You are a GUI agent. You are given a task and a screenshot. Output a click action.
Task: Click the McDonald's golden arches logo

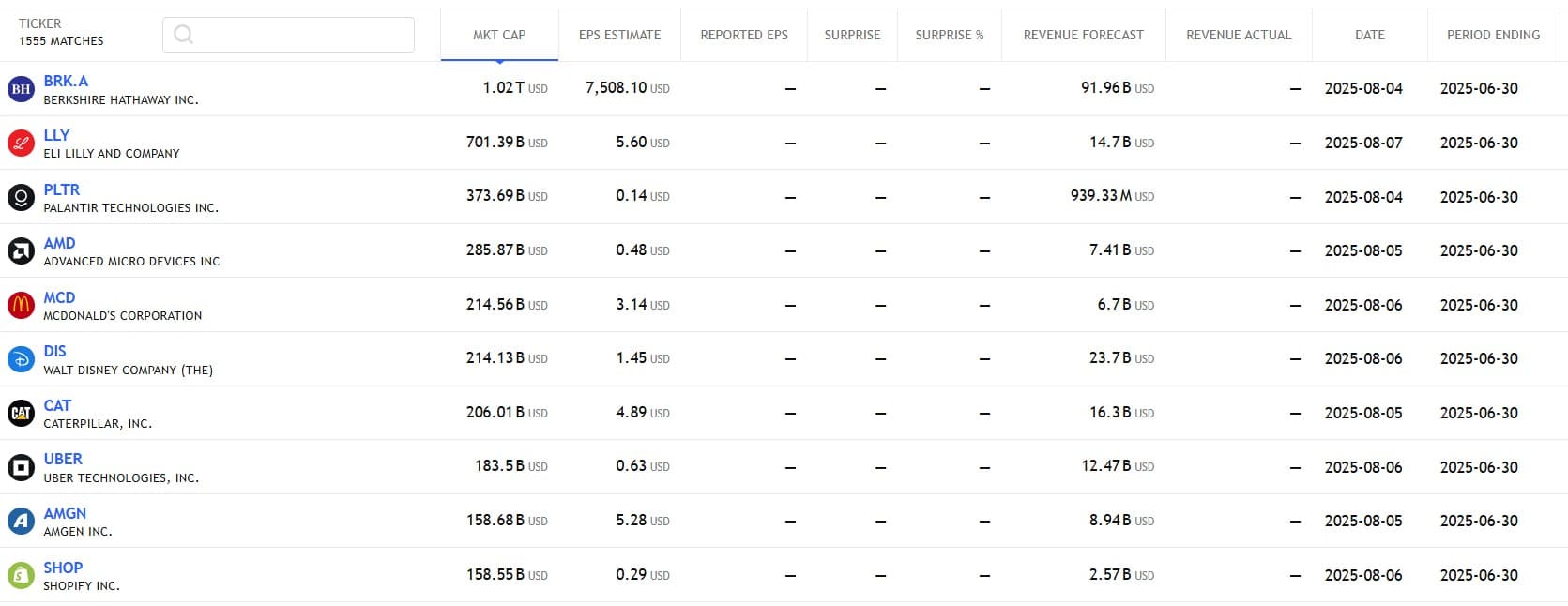click(x=21, y=305)
